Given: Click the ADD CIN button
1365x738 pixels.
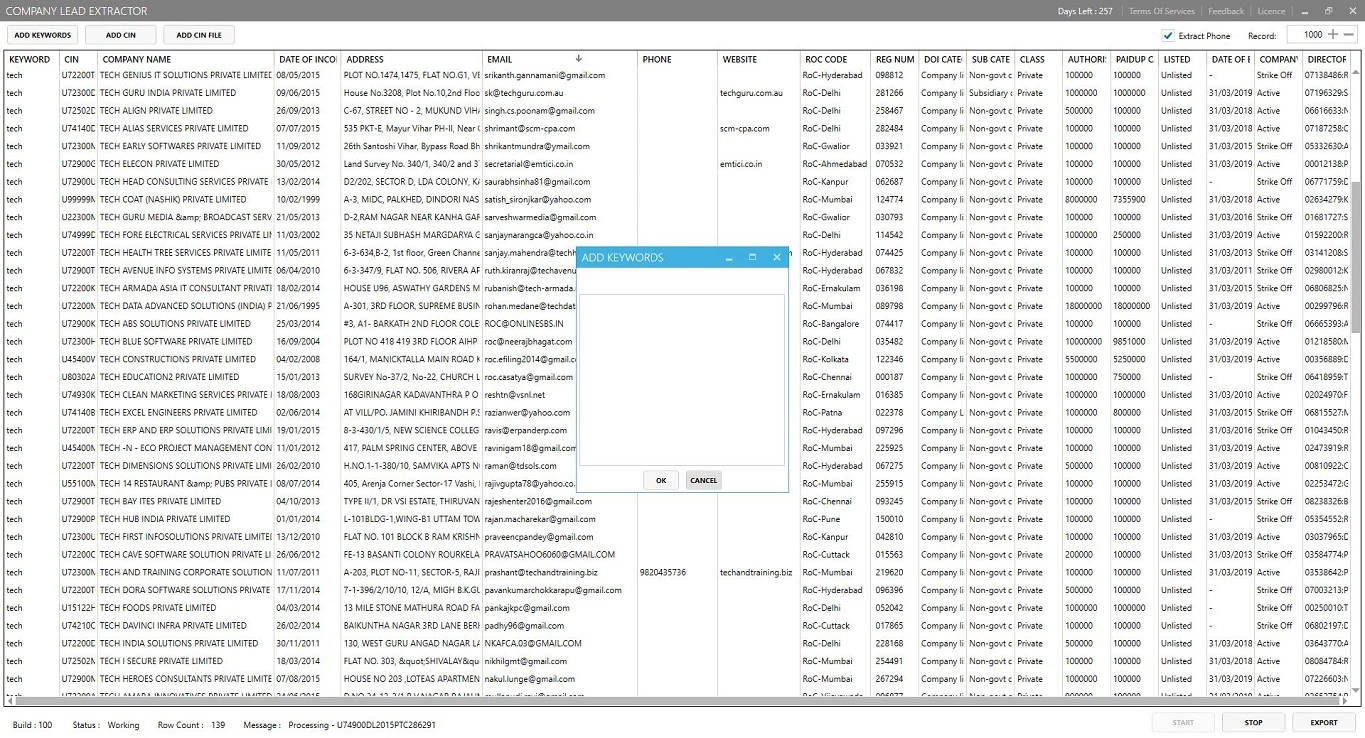Looking at the screenshot, I should click(x=121, y=35).
